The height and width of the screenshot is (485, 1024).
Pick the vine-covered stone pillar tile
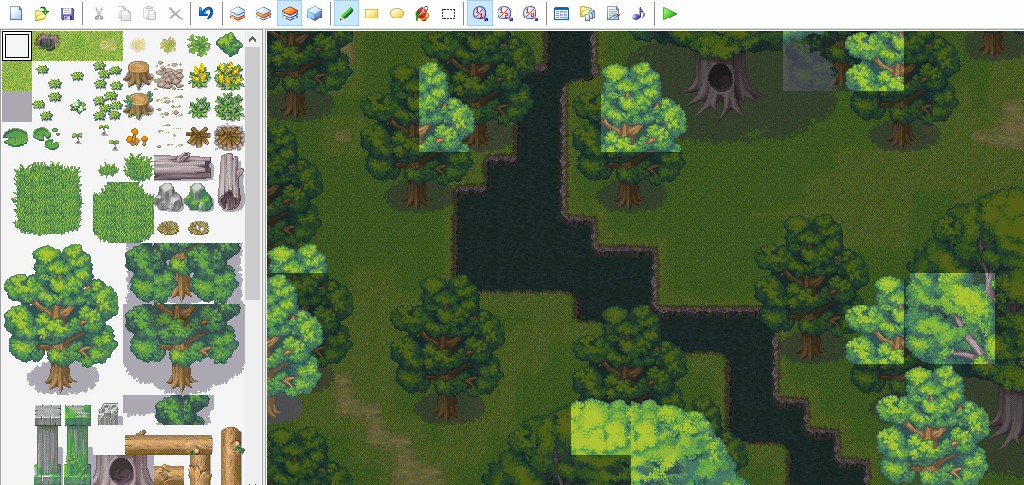pyautogui.click(x=78, y=444)
